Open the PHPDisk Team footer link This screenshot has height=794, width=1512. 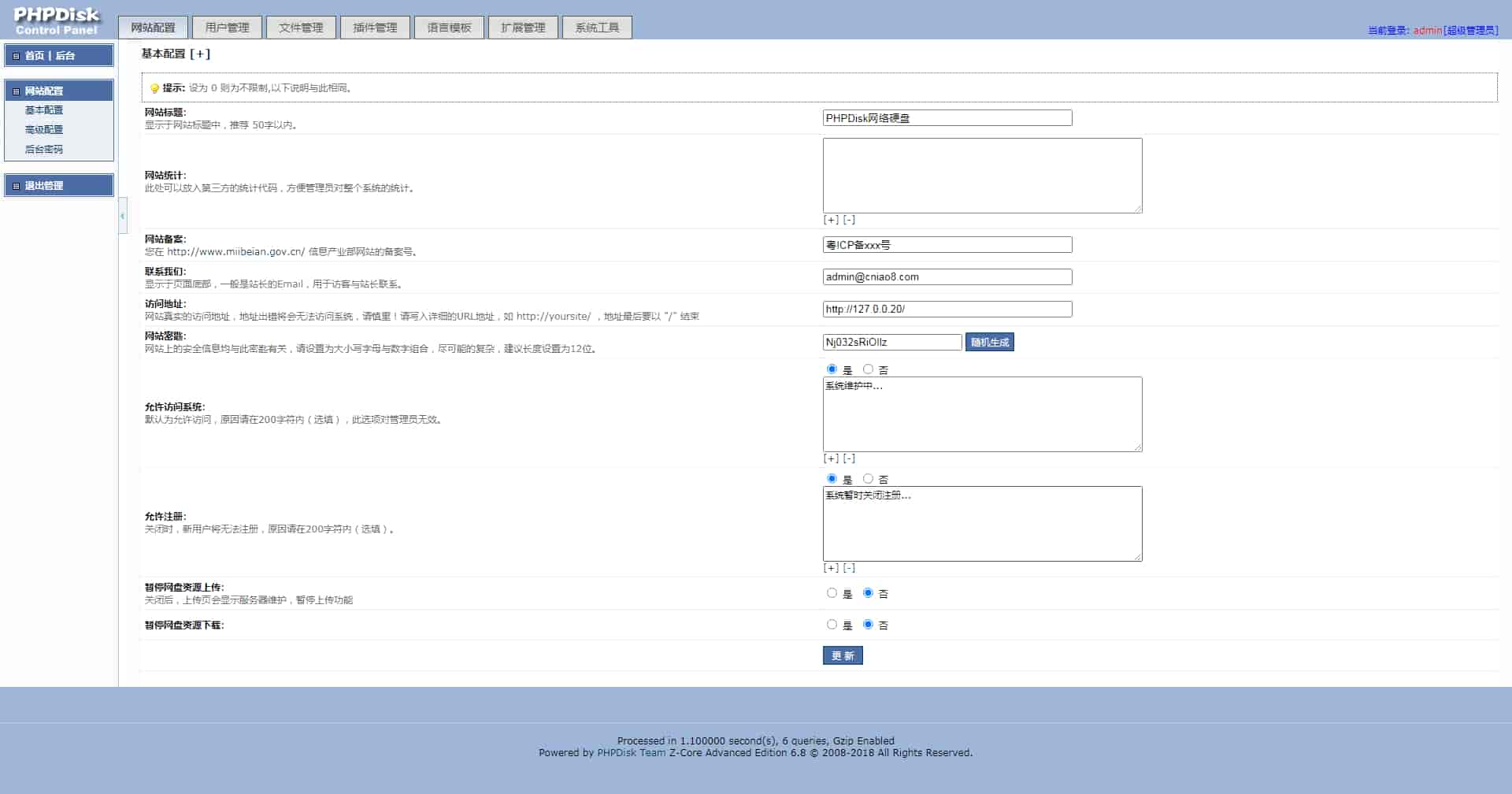pyautogui.click(x=631, y=753)
